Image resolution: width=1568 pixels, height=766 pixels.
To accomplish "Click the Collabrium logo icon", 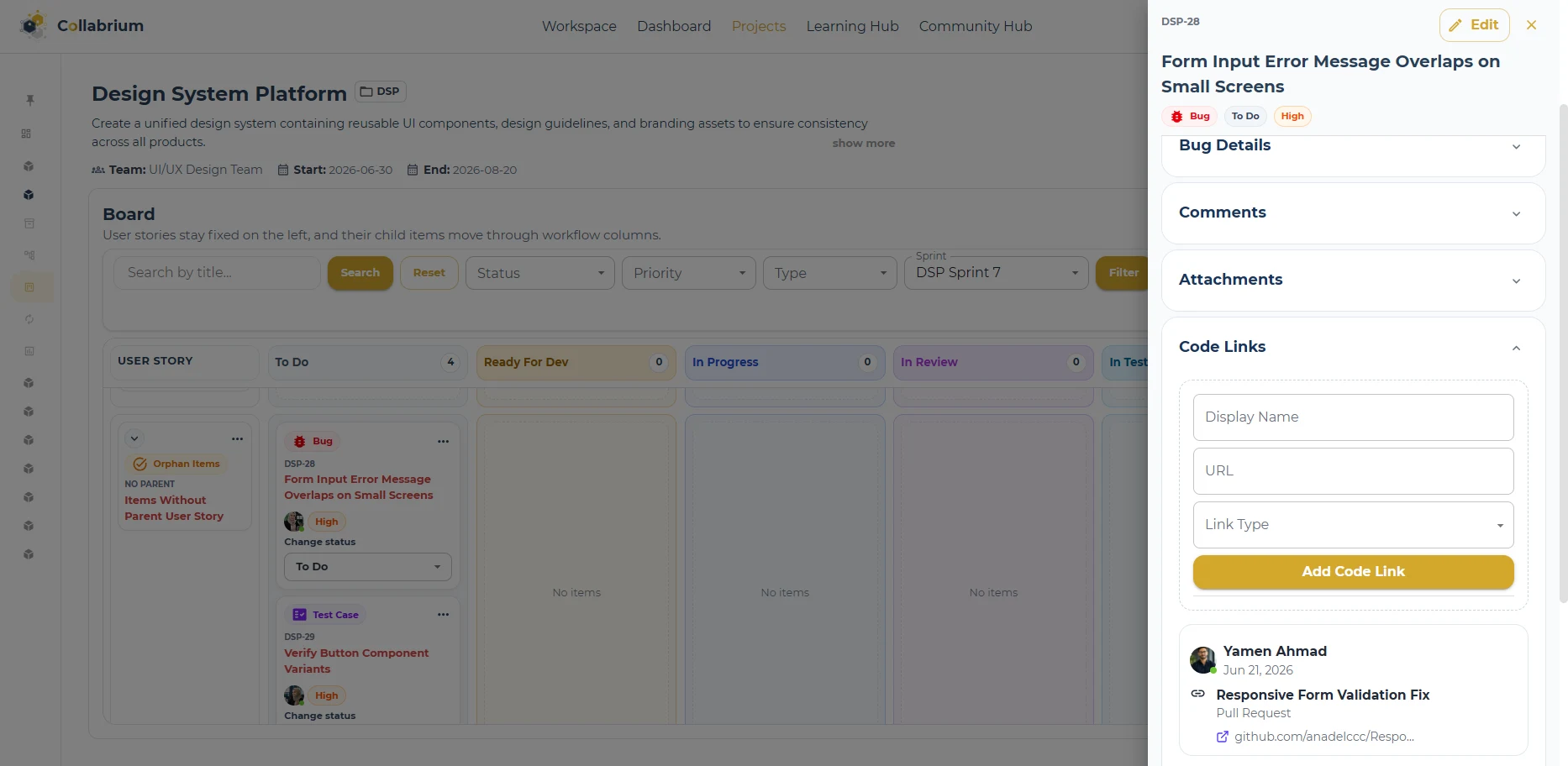I will coord(33,25).
